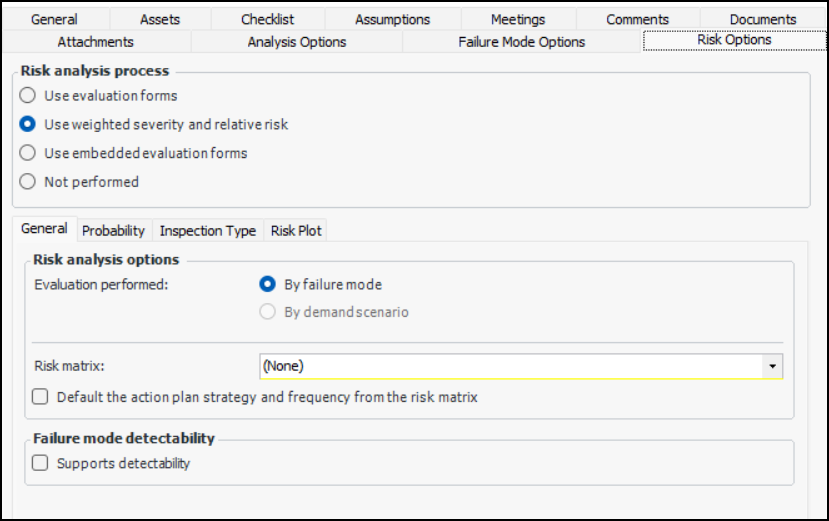Image resolution: width=829 pixels, height=521 pixels.
Task: Go to the Risk Plot sub-tab
Action: tap(296, 231)
